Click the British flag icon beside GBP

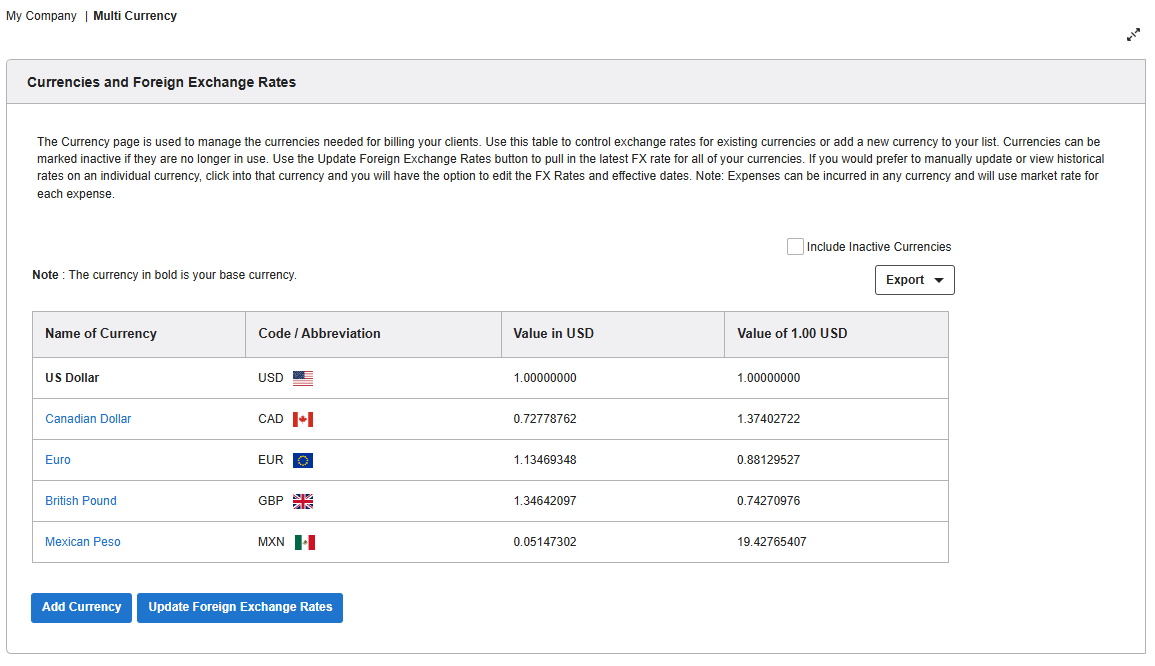tap(303, 500)
